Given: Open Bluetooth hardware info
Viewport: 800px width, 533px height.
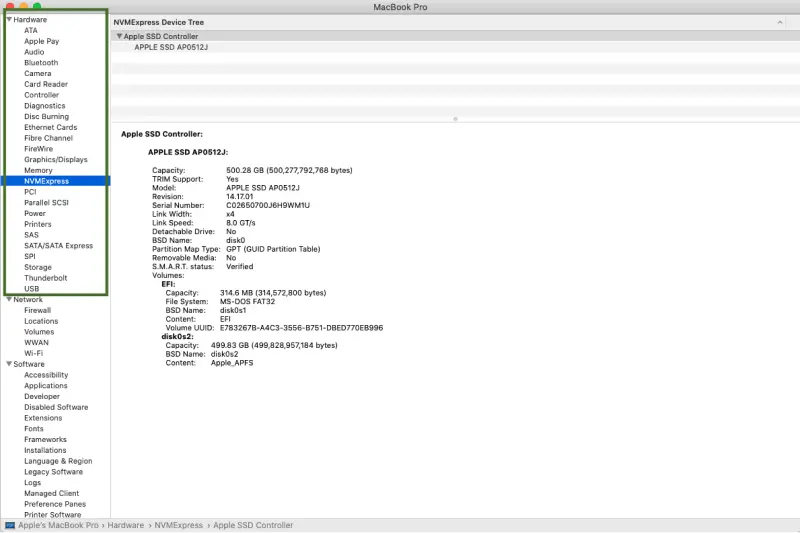Looking at the screenshot, I should (41, 63).
